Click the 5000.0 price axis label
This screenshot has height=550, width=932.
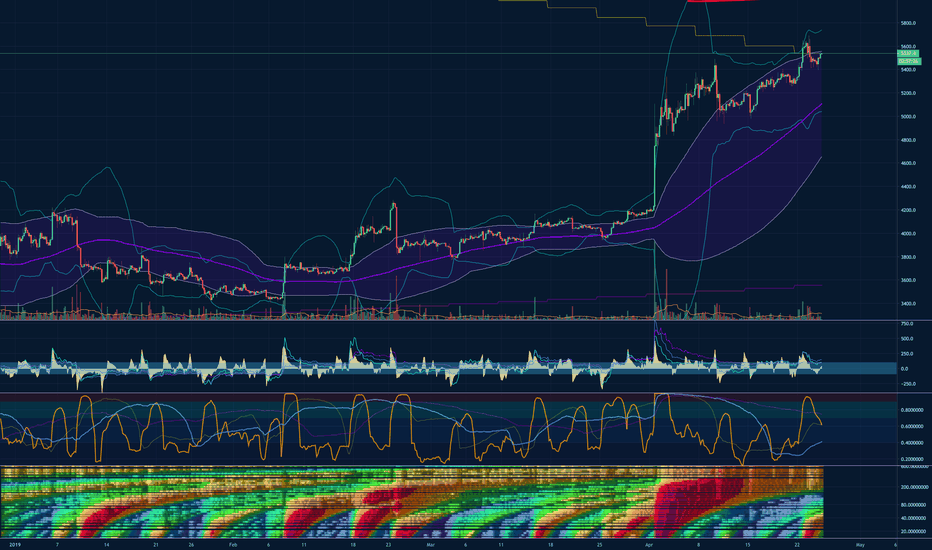[908, 117]
